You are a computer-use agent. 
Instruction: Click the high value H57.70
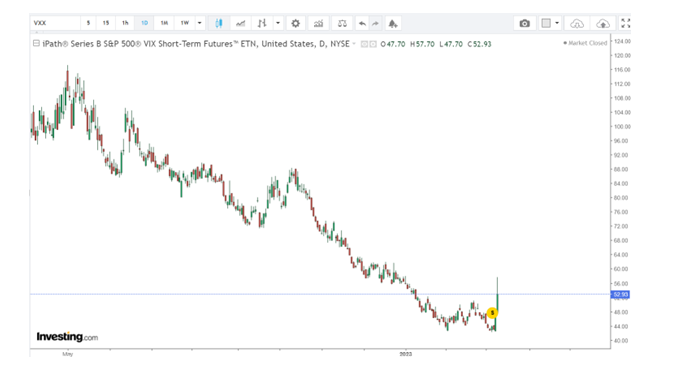point(422,44)
